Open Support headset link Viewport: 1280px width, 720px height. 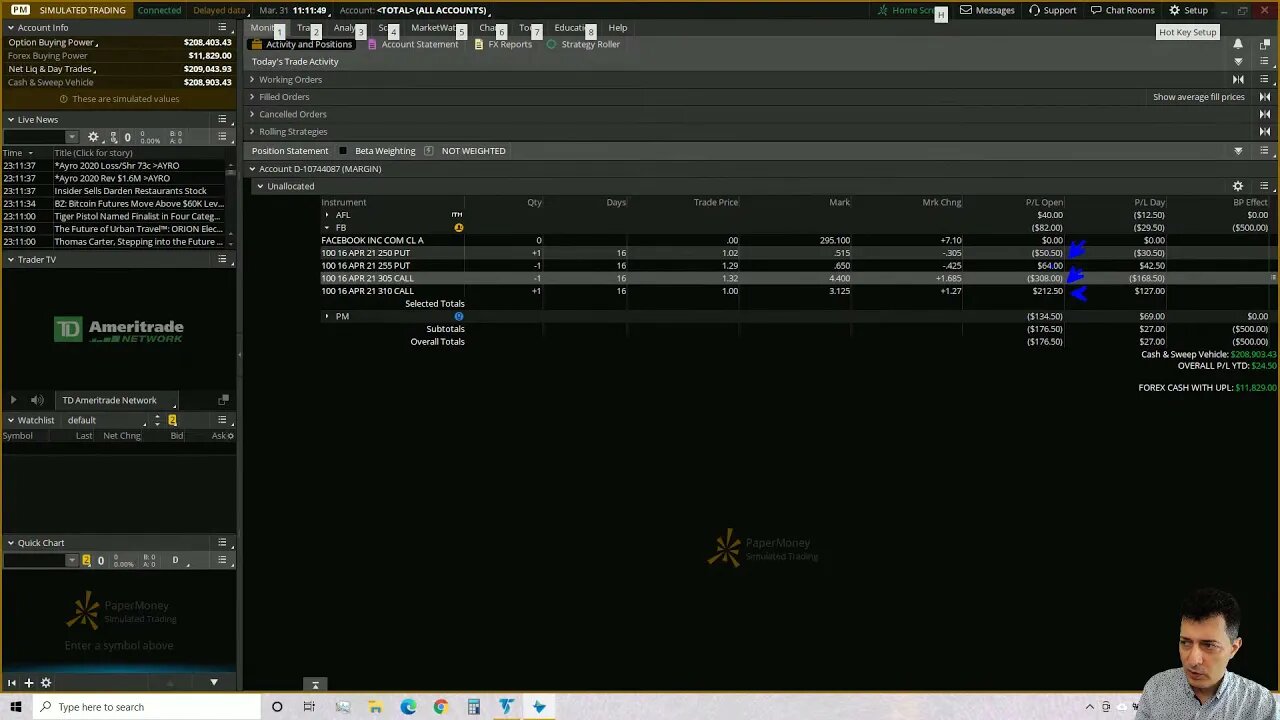coord(1052,10)
